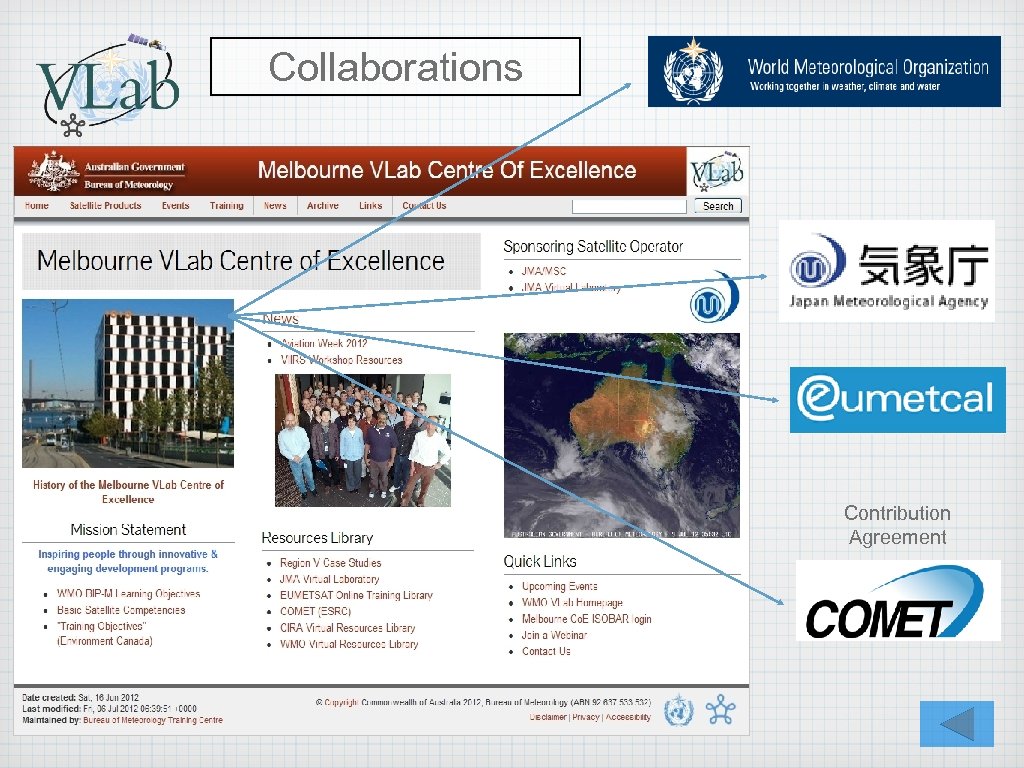
Task: Open WMO Virtual Resources Library link
Action: point(349,644)
